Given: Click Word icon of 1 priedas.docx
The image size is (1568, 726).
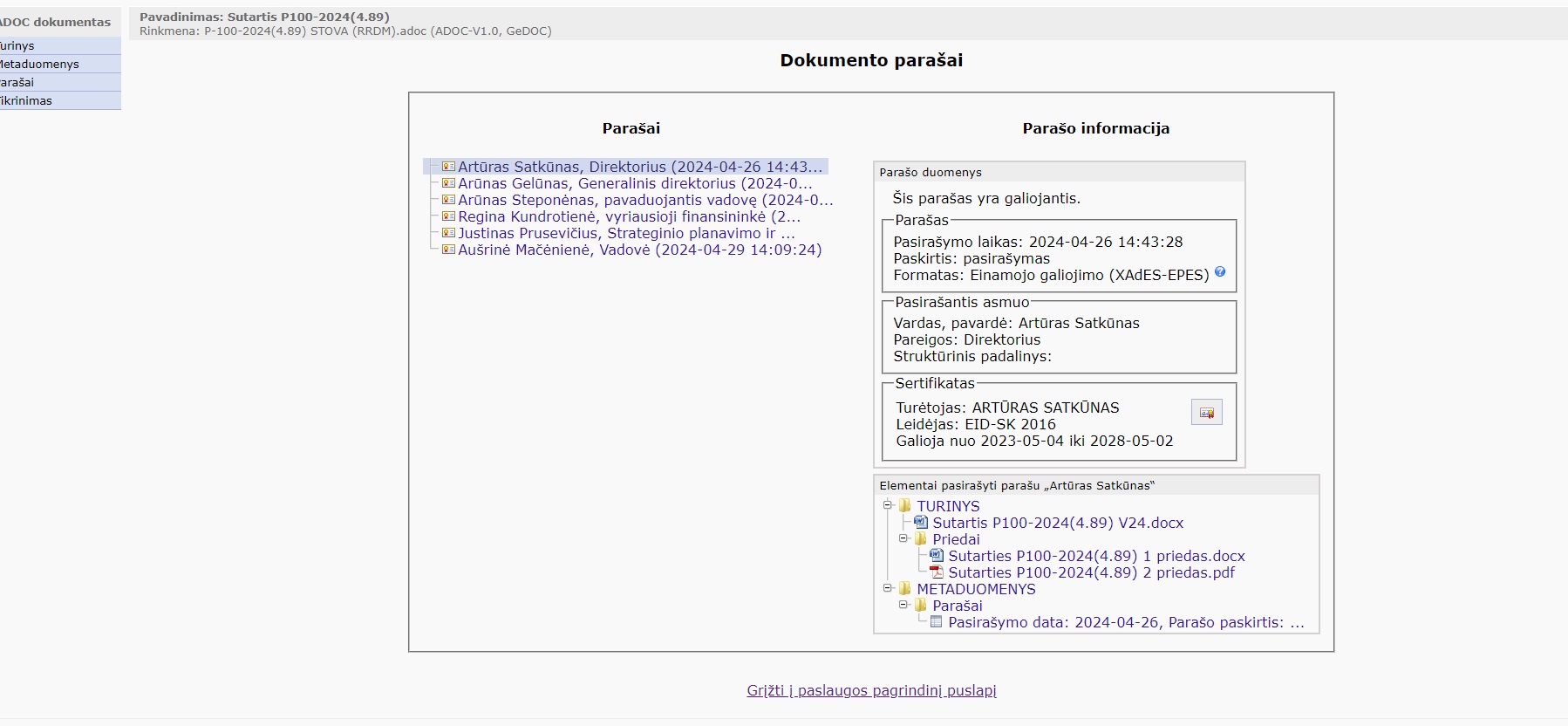Looking at the screenshot, I should (x=937, y=555).
